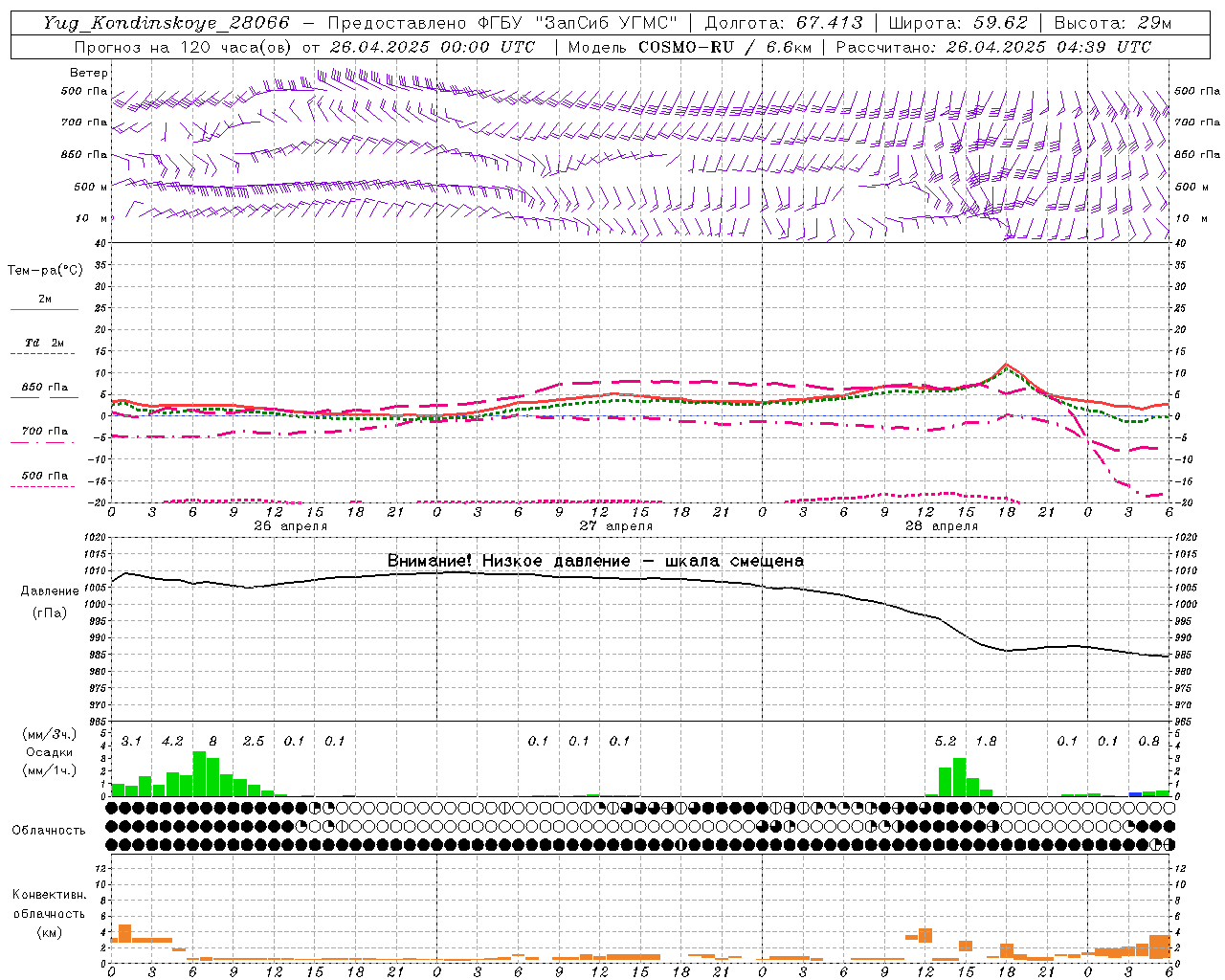The height and width of the screenshot is (980, 1225).
Task: Click the Ветер panel label
Action: click(89, 73)
